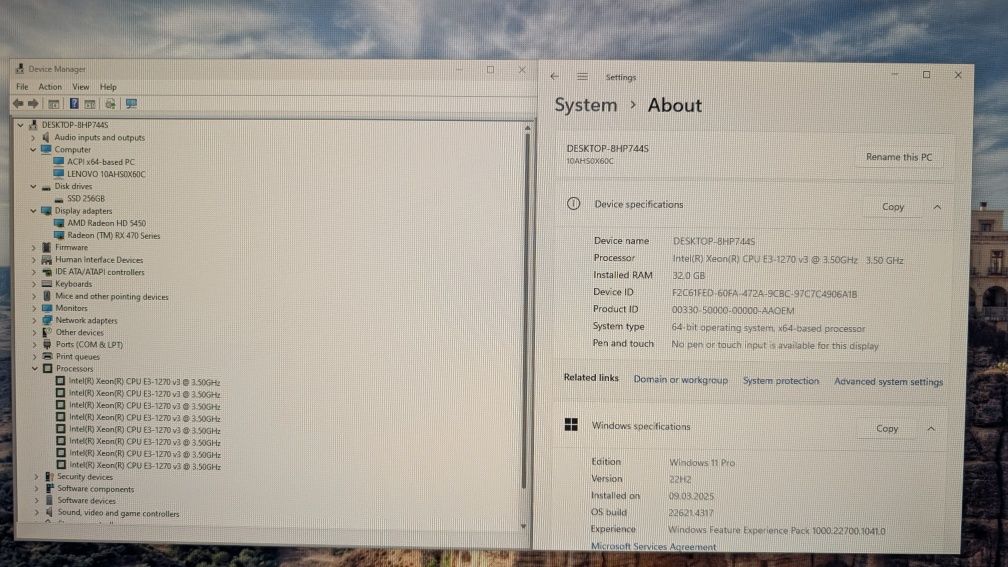Maximize the Settings window

click(x=926, y=75)
